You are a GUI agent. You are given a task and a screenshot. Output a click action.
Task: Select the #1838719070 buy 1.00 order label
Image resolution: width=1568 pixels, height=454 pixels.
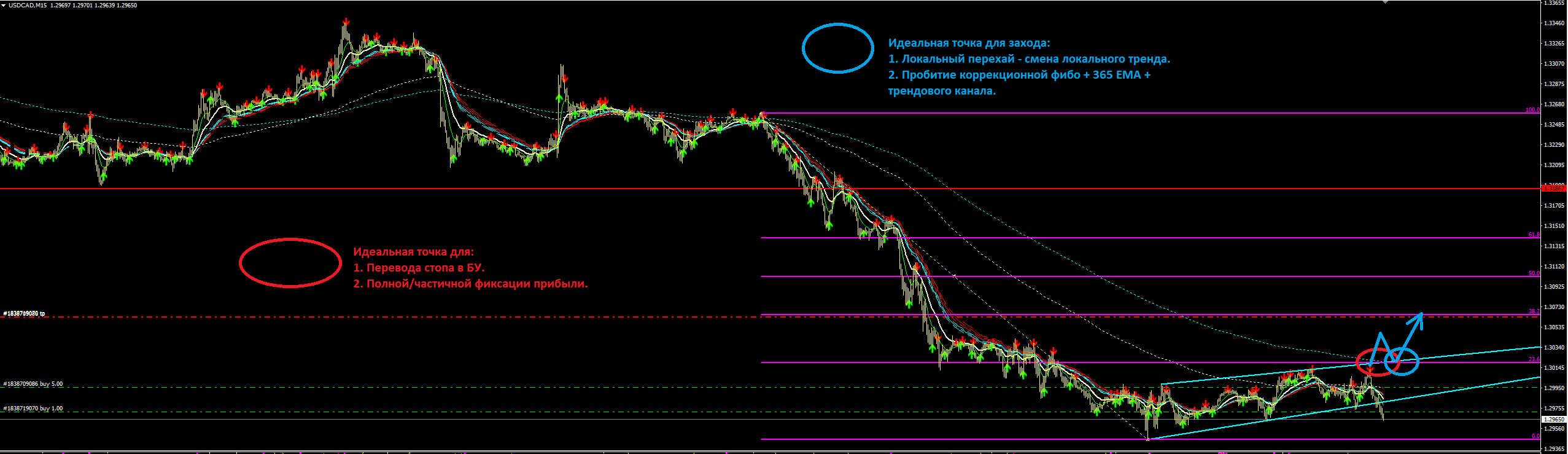(x=33, y=409)
